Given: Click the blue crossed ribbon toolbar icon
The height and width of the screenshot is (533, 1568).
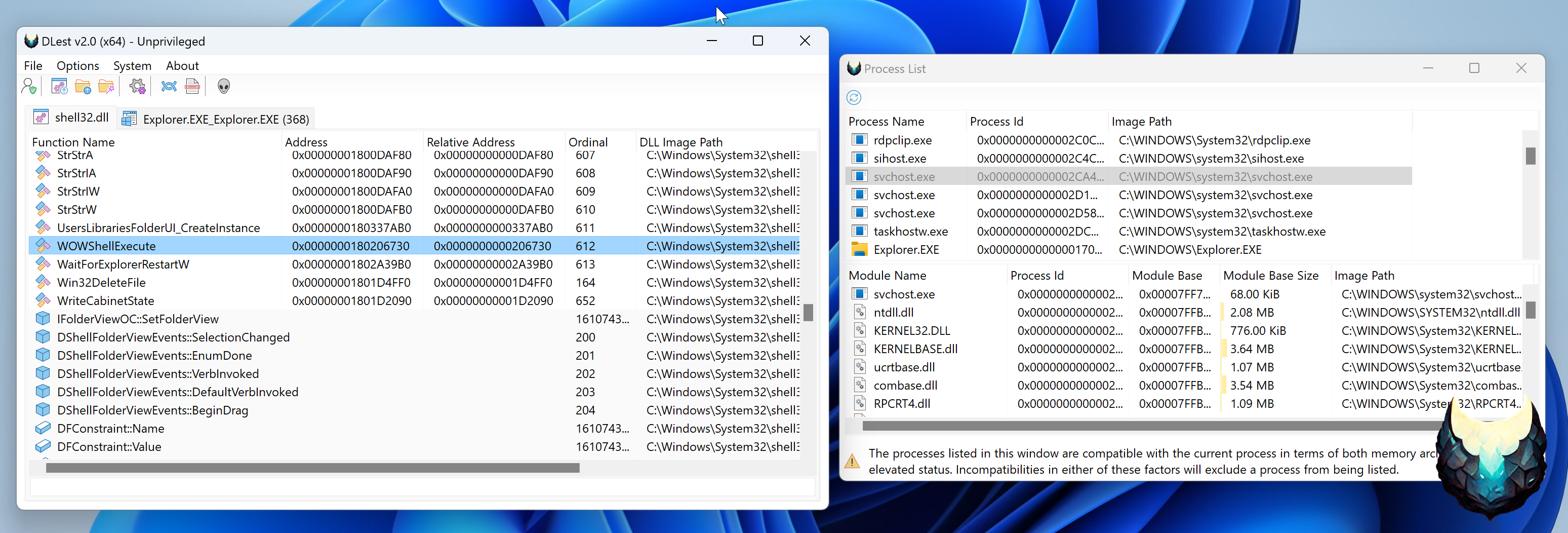Looking at the screenshot, I should coord(169,87).
